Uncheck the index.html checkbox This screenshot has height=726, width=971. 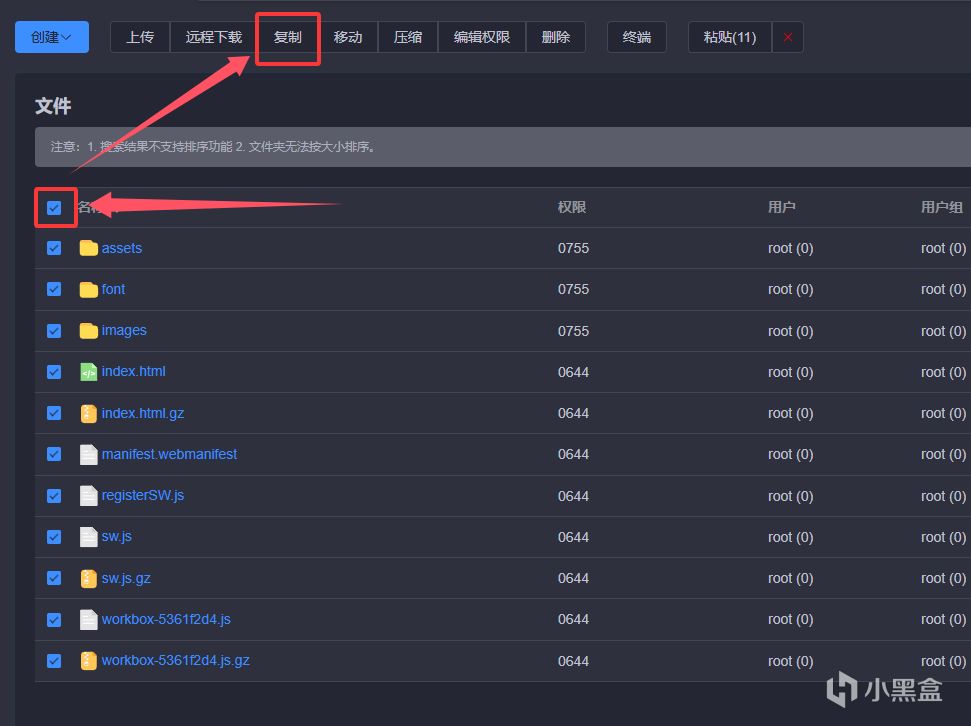point(54,372)
